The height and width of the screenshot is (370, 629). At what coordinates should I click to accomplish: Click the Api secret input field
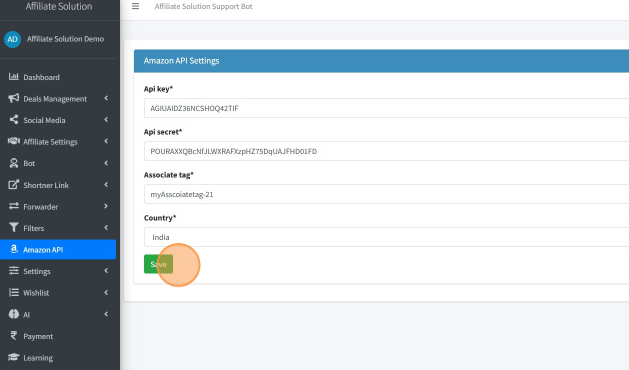tap(386, 151)
